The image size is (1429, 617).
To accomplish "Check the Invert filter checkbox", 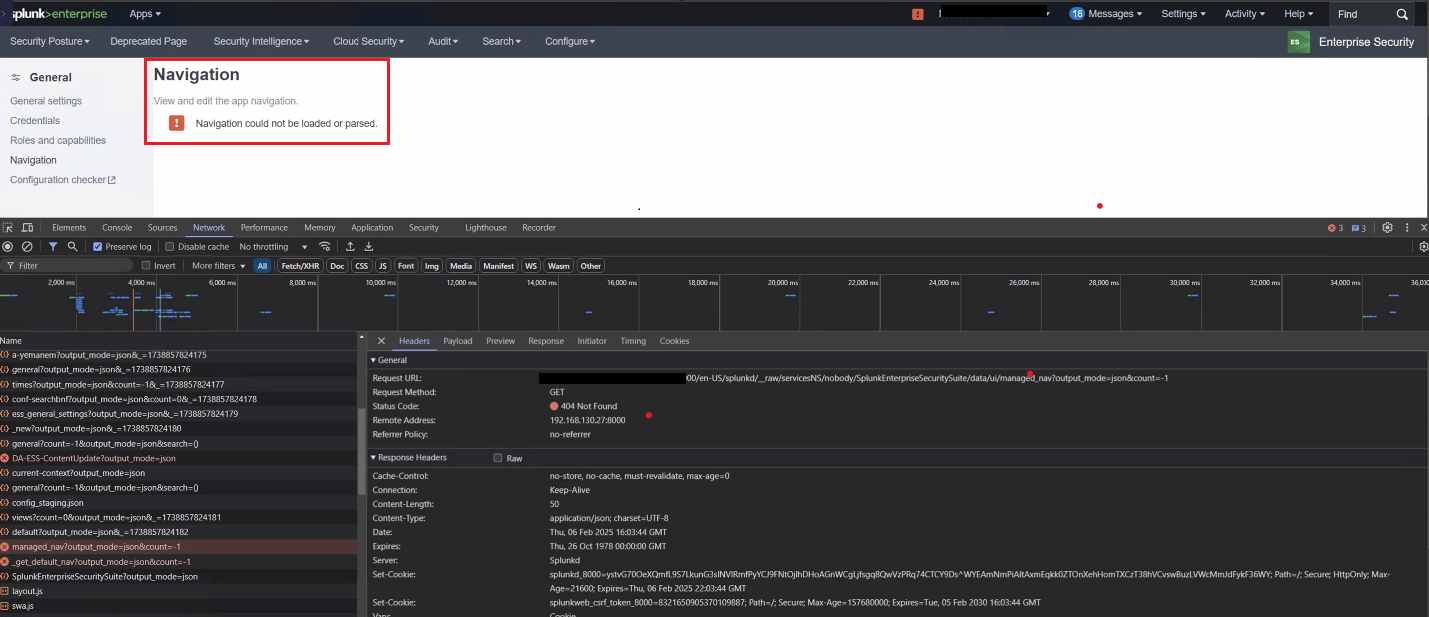I will click(147, 266).
